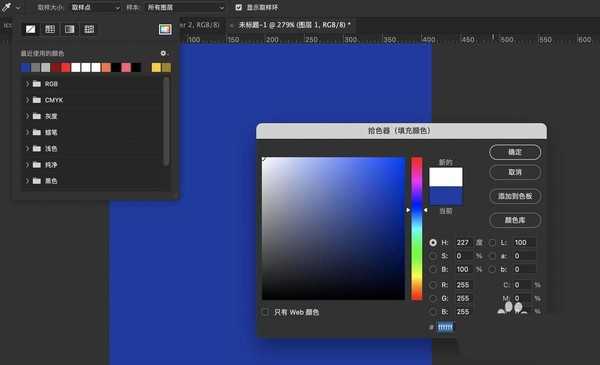
Task: Click the 拾色器（填充颜色）dialog title bar
Action: click(x=401, y=131)
